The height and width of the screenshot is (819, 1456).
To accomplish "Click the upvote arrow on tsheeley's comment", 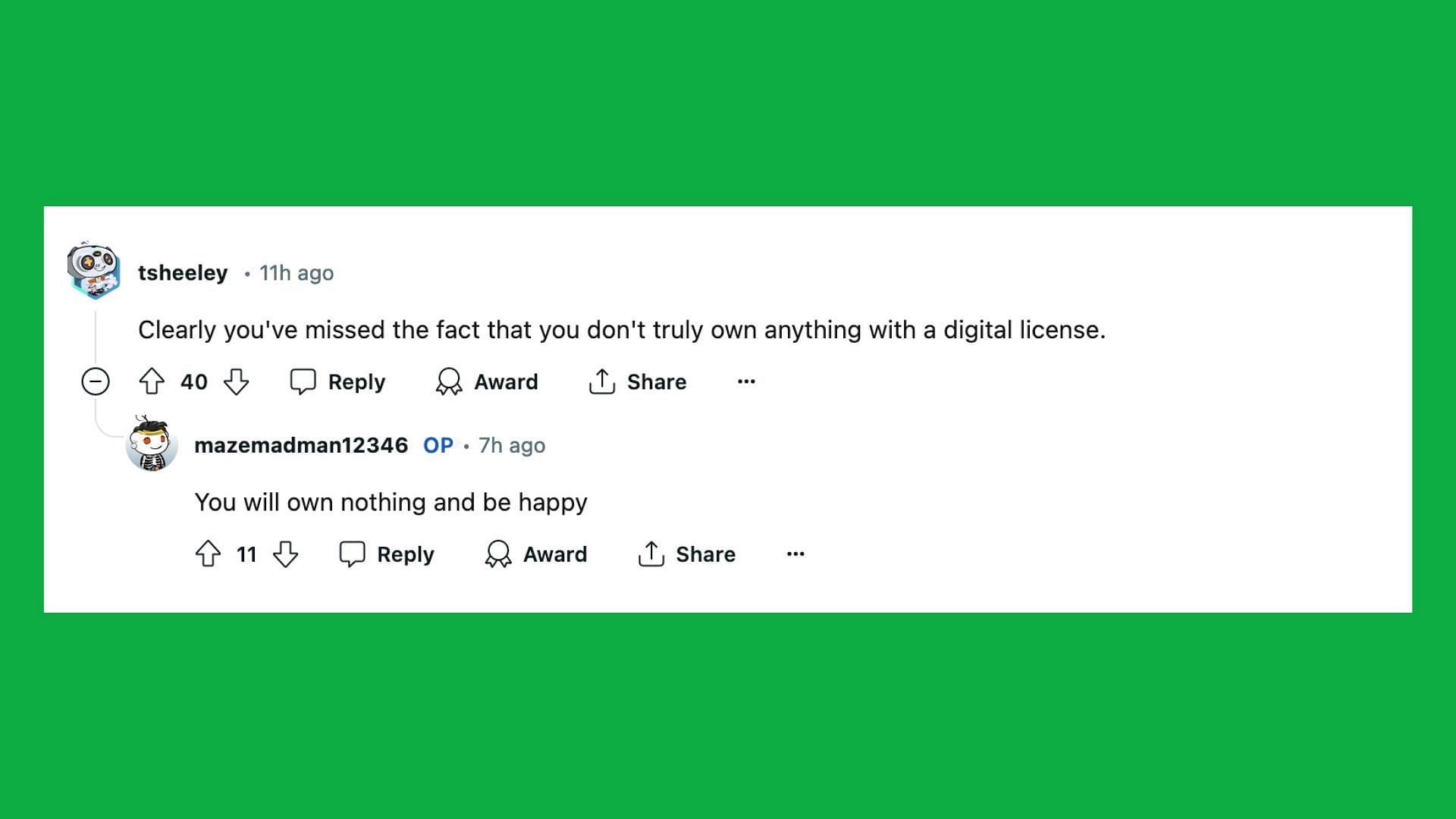I will 152,381.
